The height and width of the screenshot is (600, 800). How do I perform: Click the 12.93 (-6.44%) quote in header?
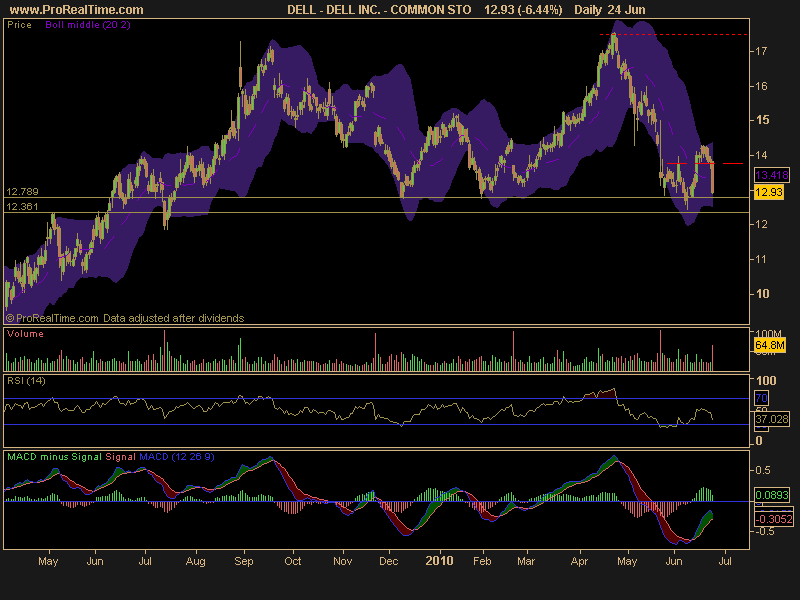523,10
